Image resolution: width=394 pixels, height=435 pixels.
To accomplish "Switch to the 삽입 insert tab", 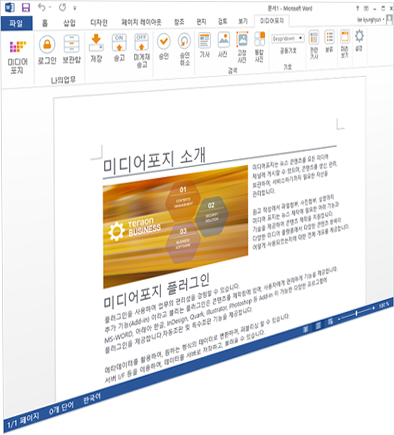I will (69, 23).
